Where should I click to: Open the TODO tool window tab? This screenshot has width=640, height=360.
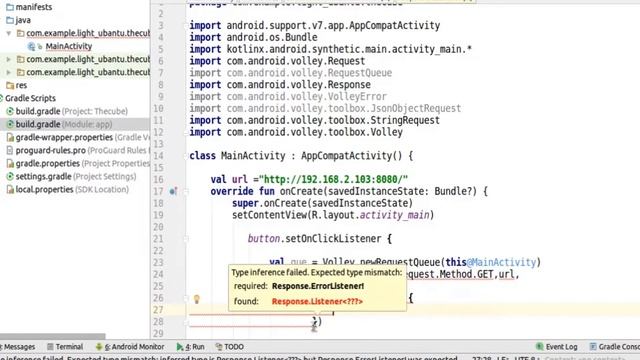coord(230,347)
